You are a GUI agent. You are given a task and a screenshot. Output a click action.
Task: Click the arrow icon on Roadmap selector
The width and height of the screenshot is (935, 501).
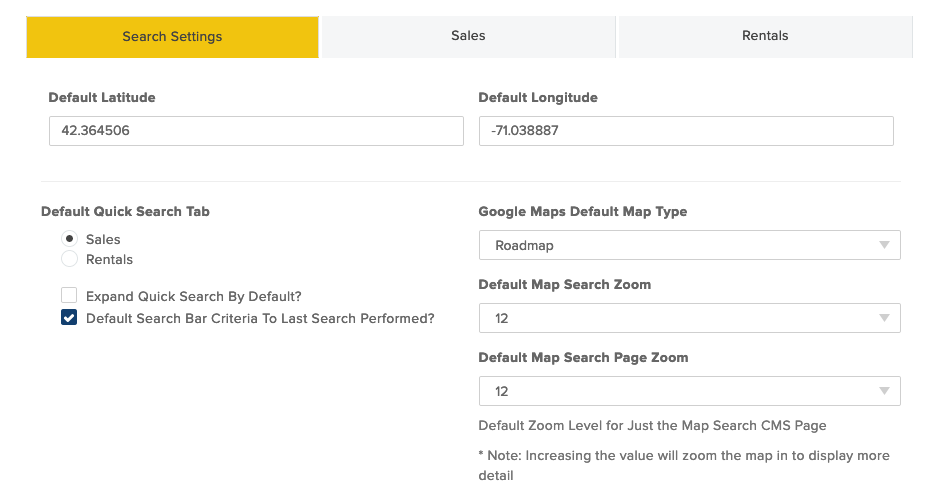click(884, 245)
